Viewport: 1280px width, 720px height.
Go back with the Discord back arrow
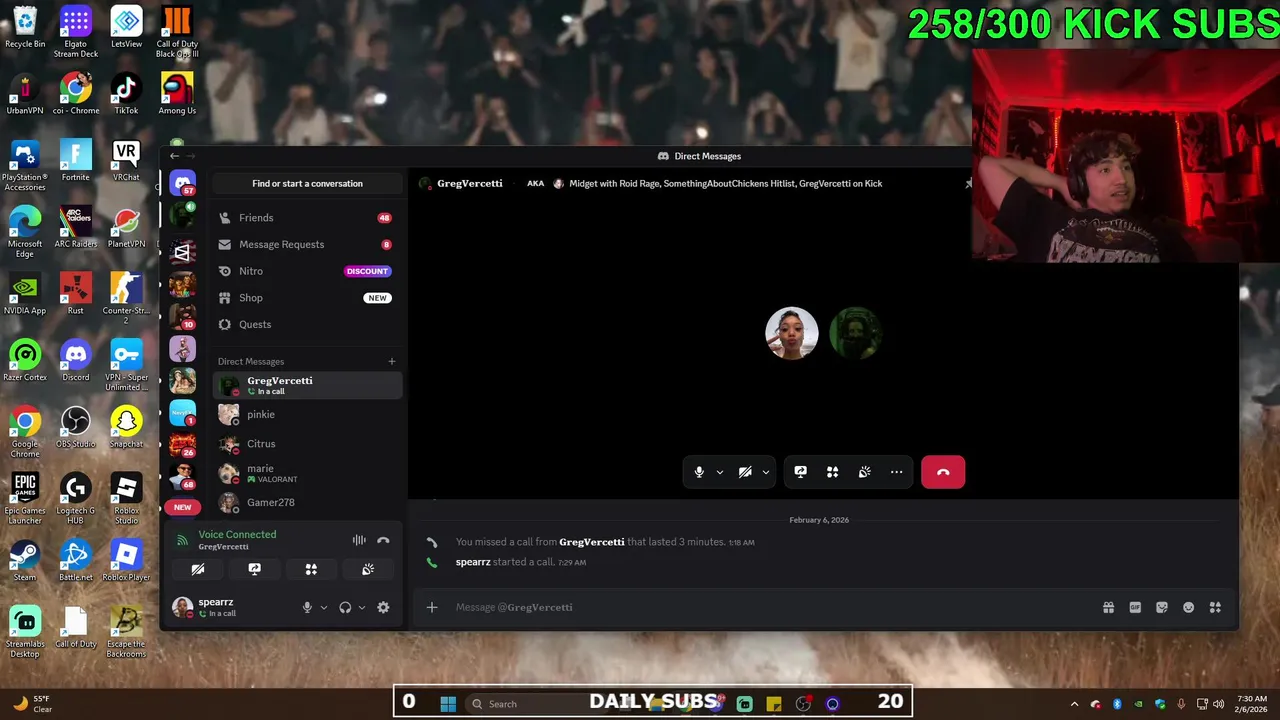[x=174, y=156]
